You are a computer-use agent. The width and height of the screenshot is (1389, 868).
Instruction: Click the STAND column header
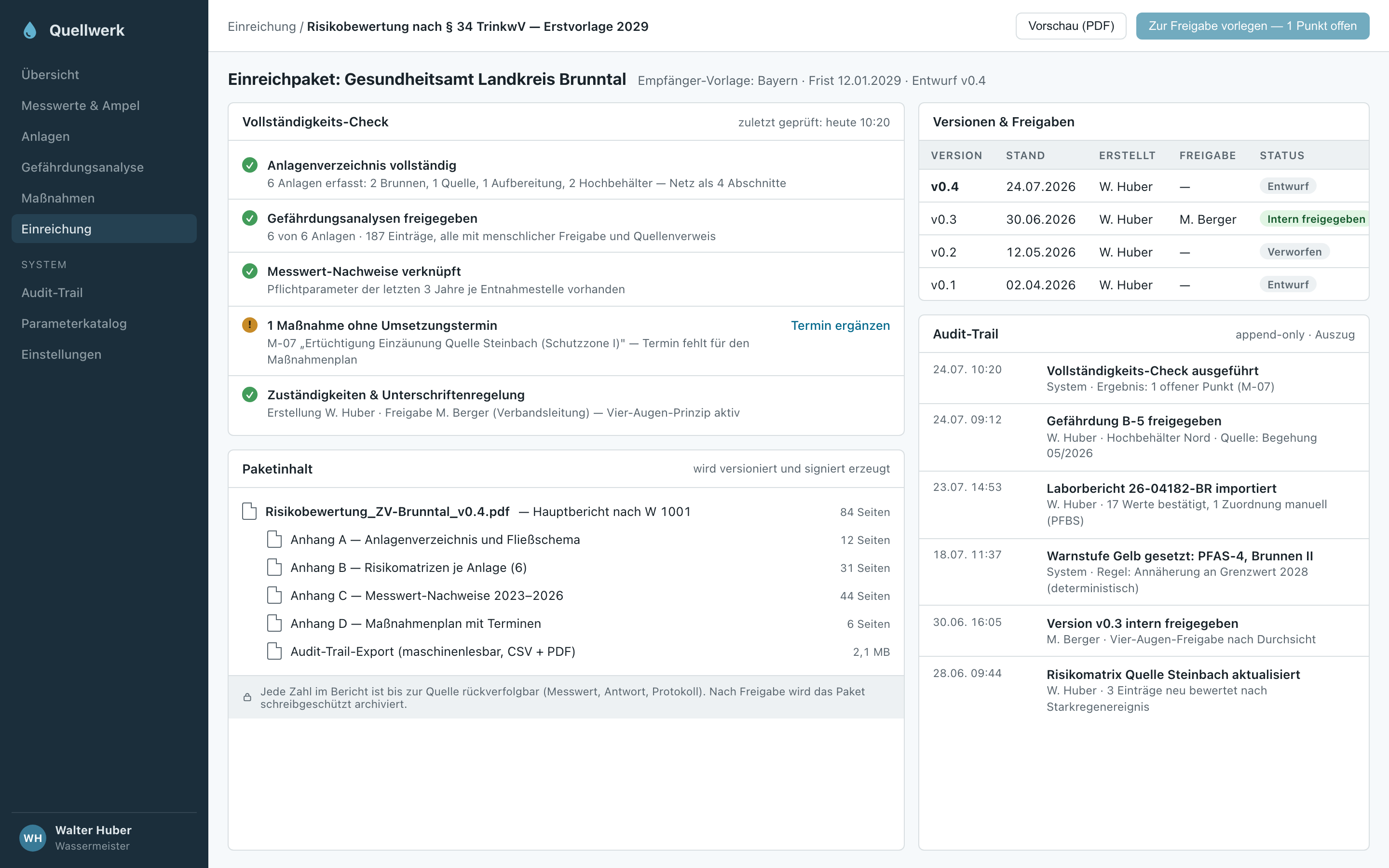pos(1025,156)
